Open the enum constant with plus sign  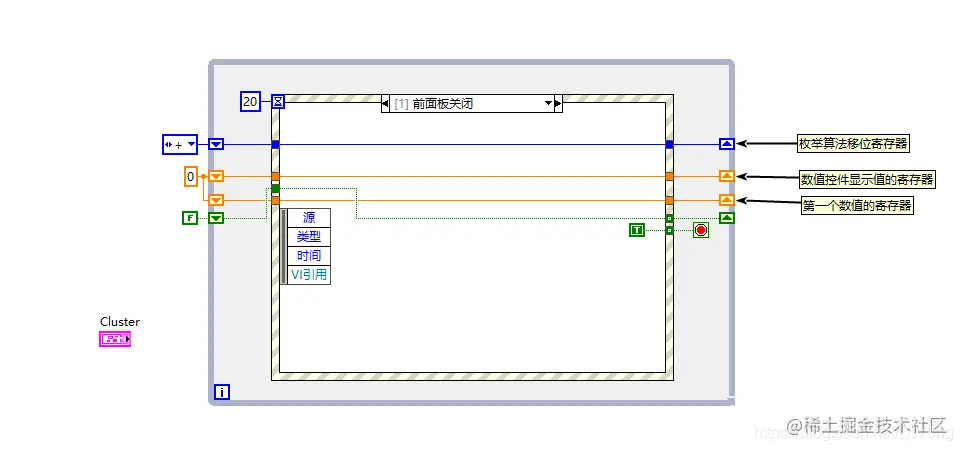click(x=180, y=145)
